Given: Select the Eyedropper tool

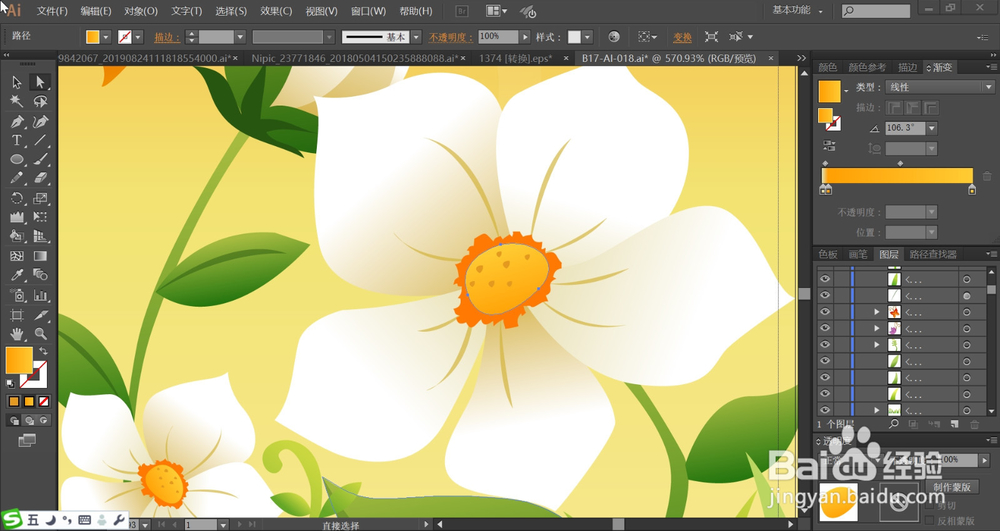Looking at the screenshot, I should point(17,275).
